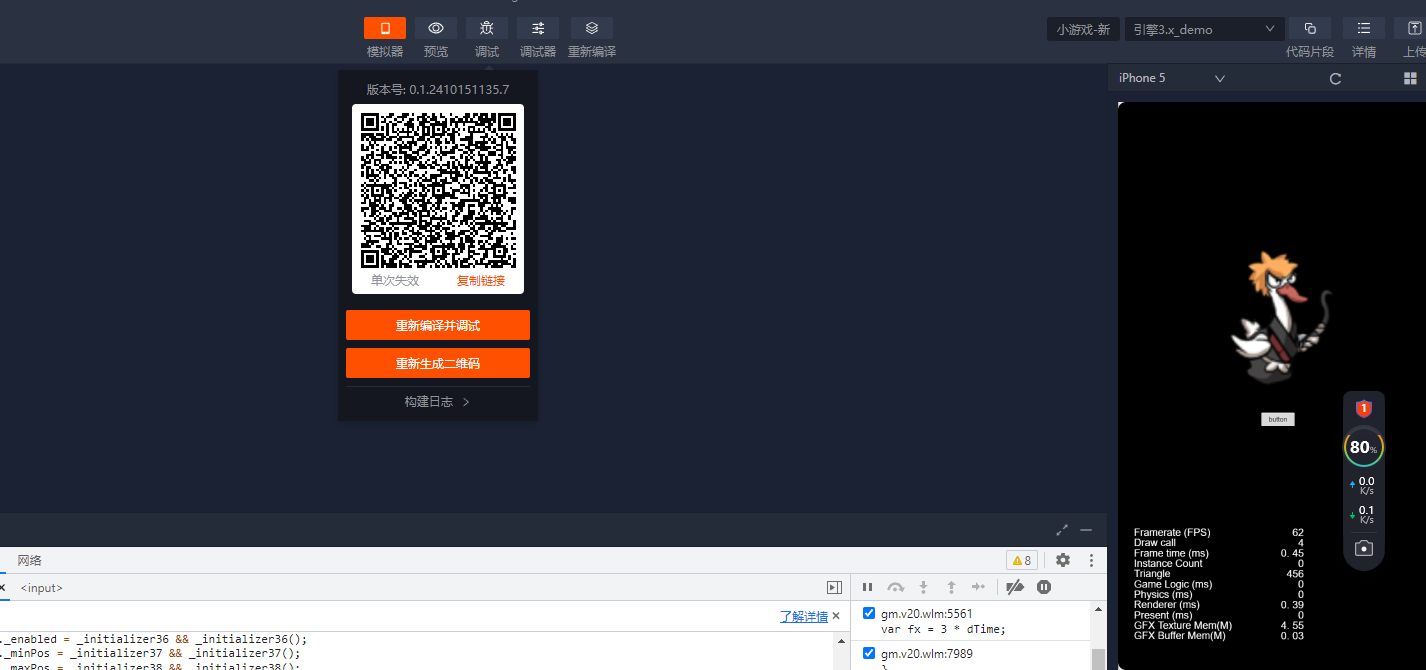Click the 版本号 version number text
Screen dimensions: 1426x670
click(x=438, y=89)
